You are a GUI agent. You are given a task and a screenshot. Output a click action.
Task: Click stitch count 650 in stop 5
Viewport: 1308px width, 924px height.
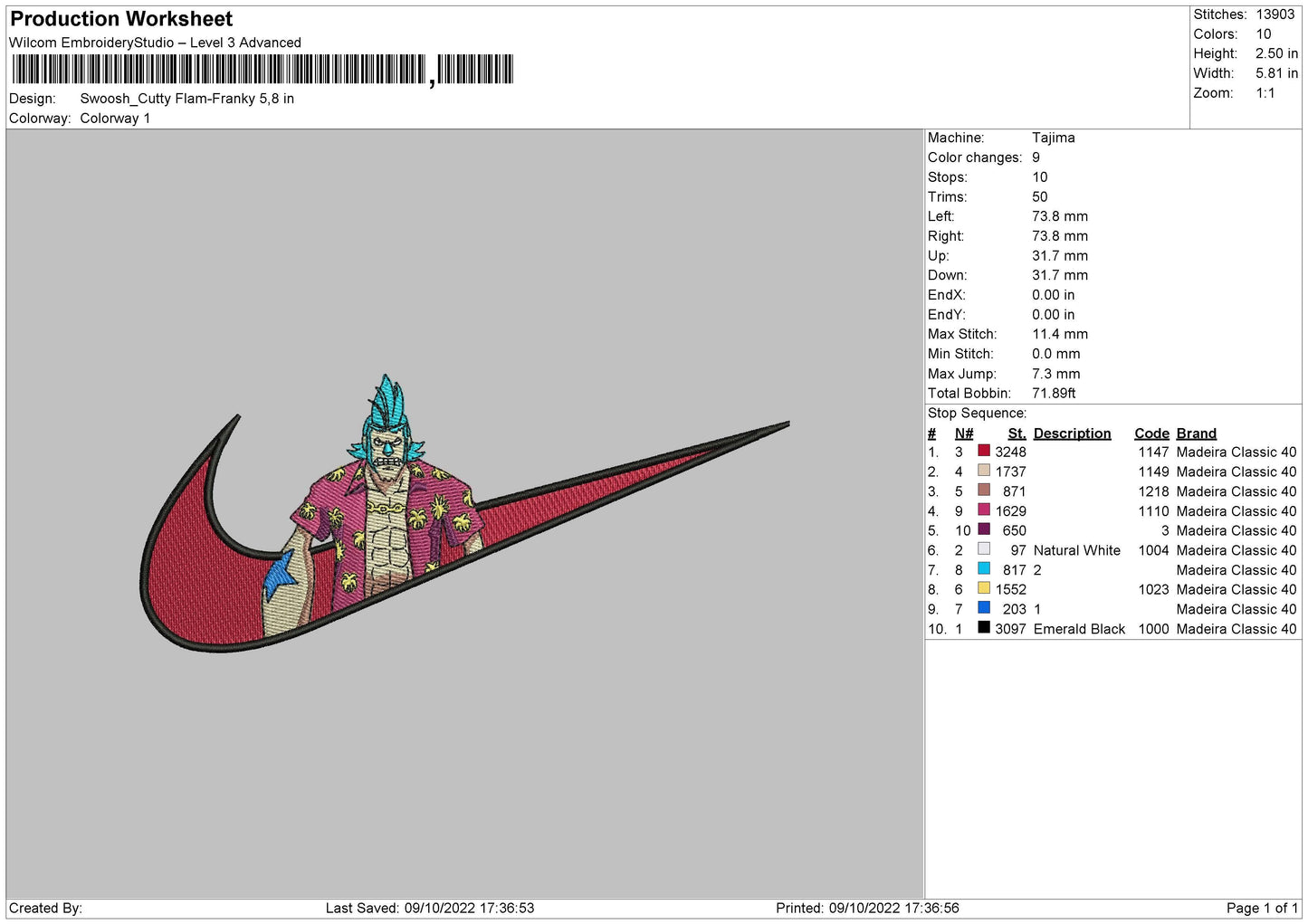point(1015,530)
